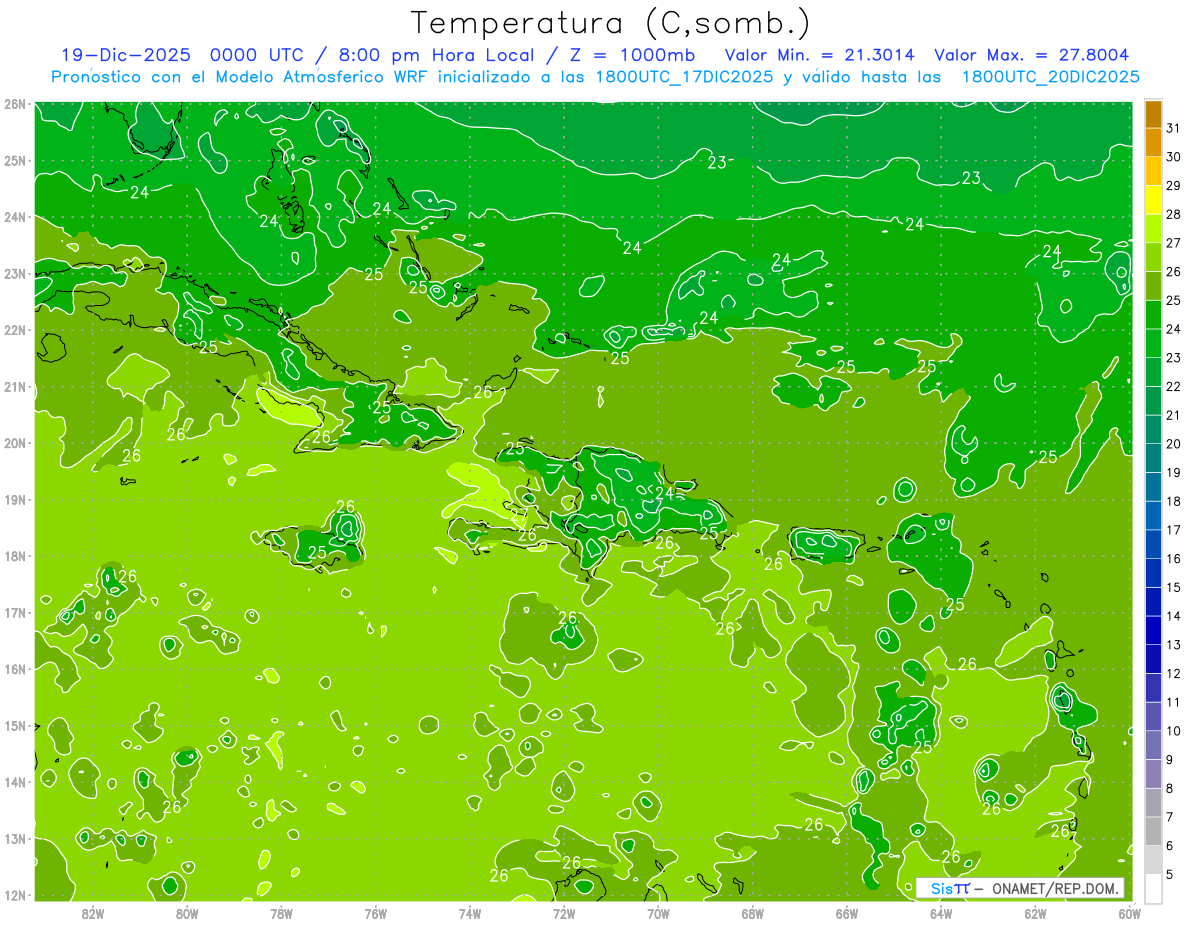1200x927 pixels.
Task: Click the '82W' longitude axis label
Action: click(x=93, y=913)
